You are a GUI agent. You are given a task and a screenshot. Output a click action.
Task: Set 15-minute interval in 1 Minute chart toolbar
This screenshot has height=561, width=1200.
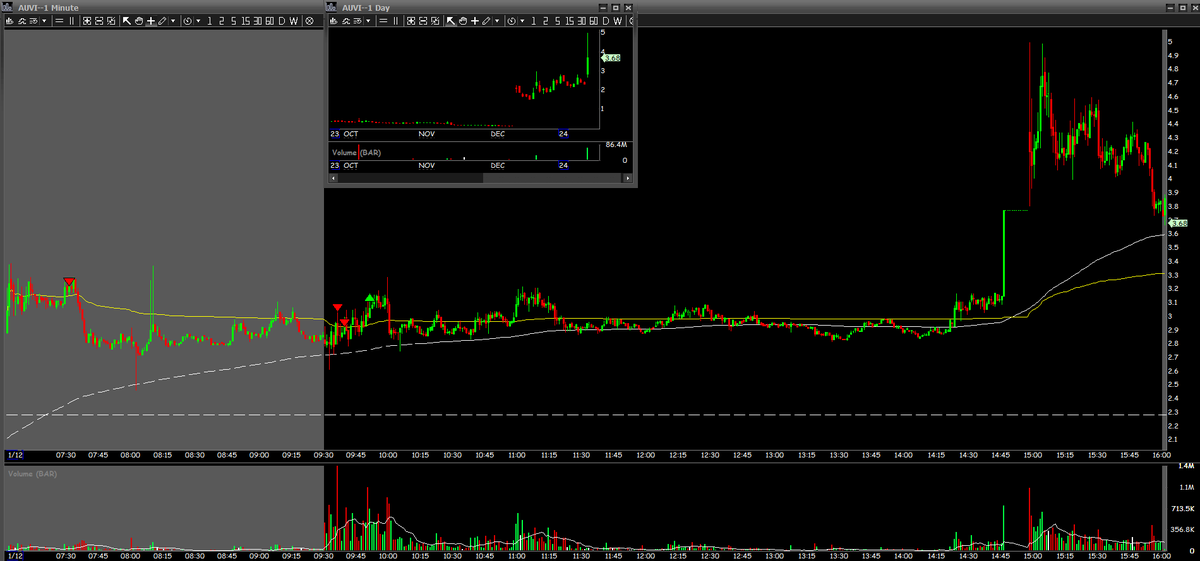click(245, 21)
